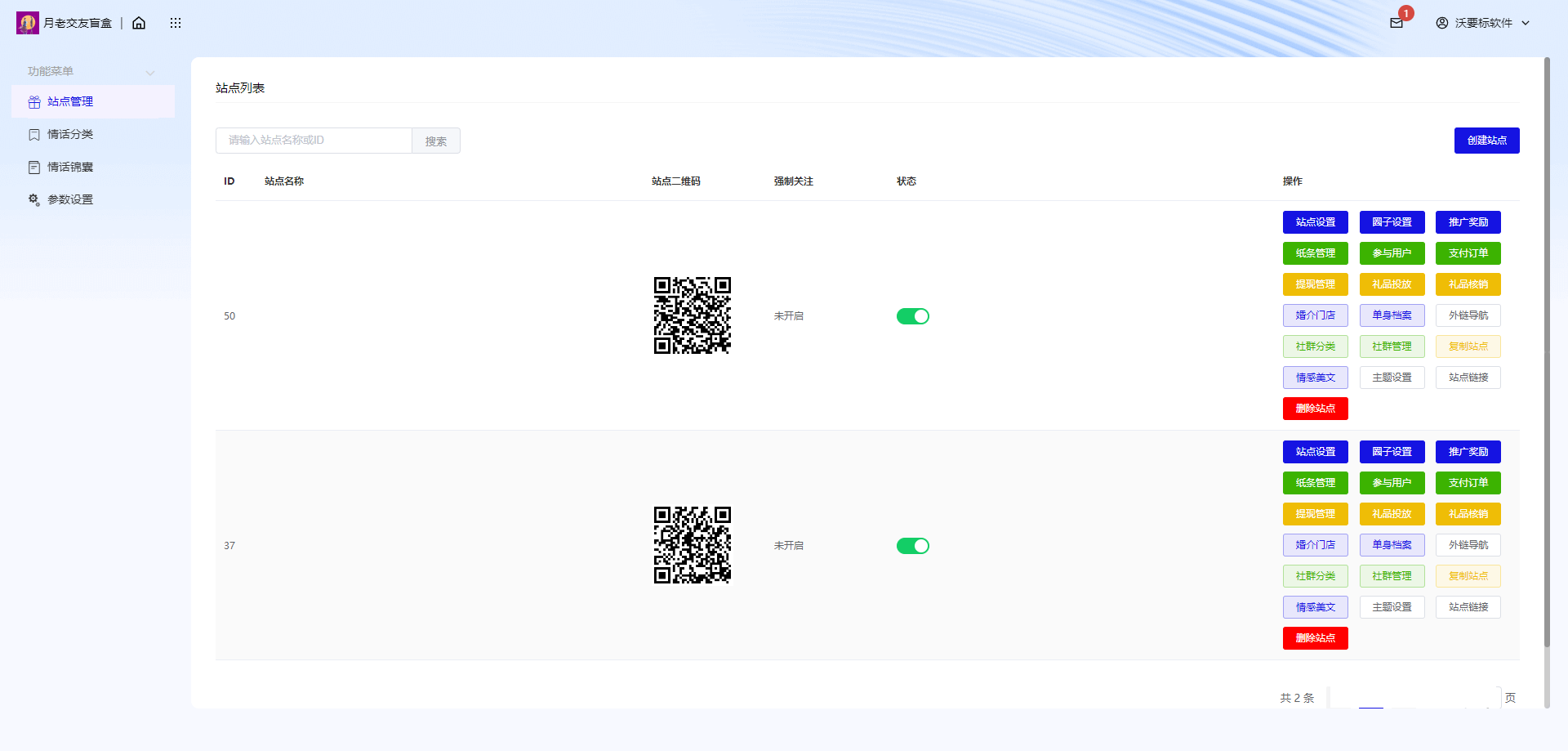The width and height of the screenshot is (1568, 751).
Task: Click the 搜索 button
Action: pos(436,141)
